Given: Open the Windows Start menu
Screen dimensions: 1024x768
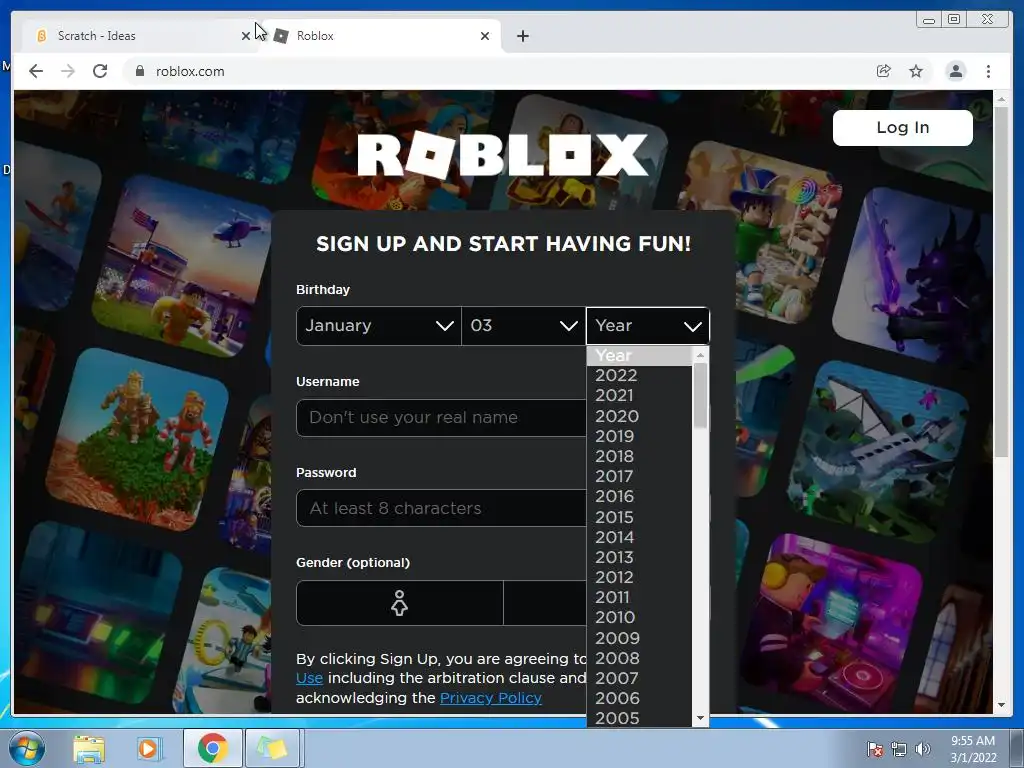Looking at the screenshot, I should click(27, 748).
